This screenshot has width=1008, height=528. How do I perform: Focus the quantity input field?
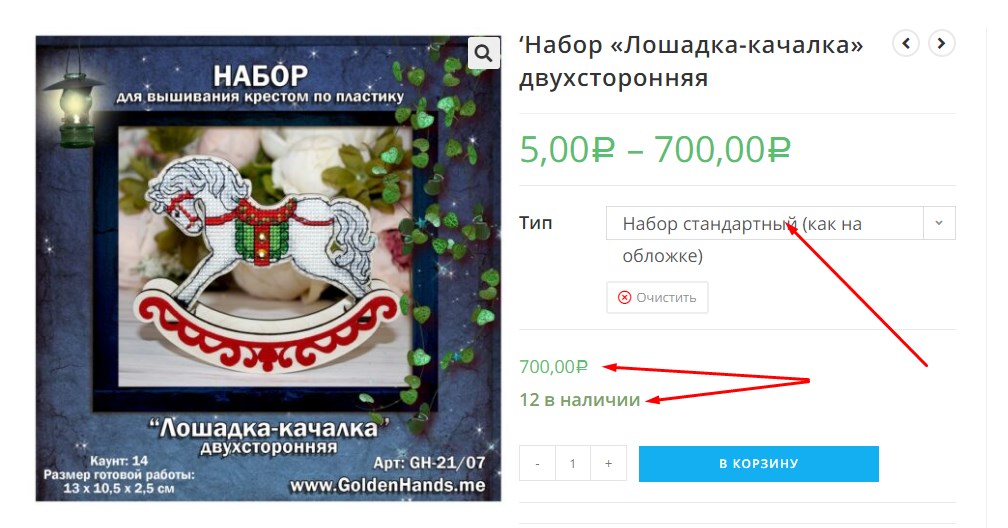click(573, 464)
